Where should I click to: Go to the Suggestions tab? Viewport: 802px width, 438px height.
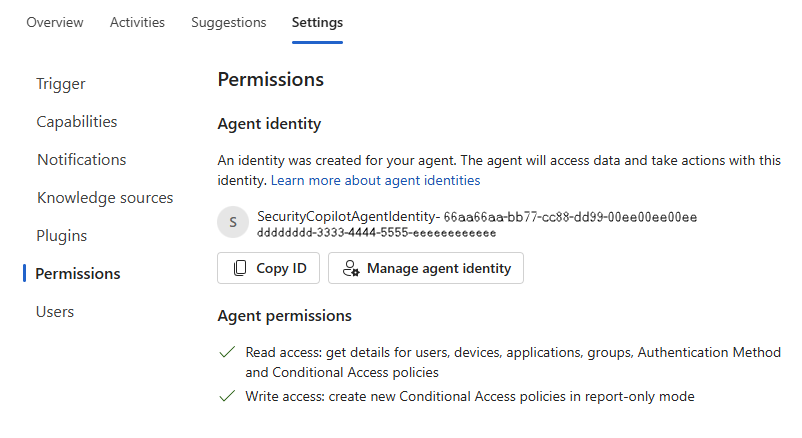coord(229,22)
